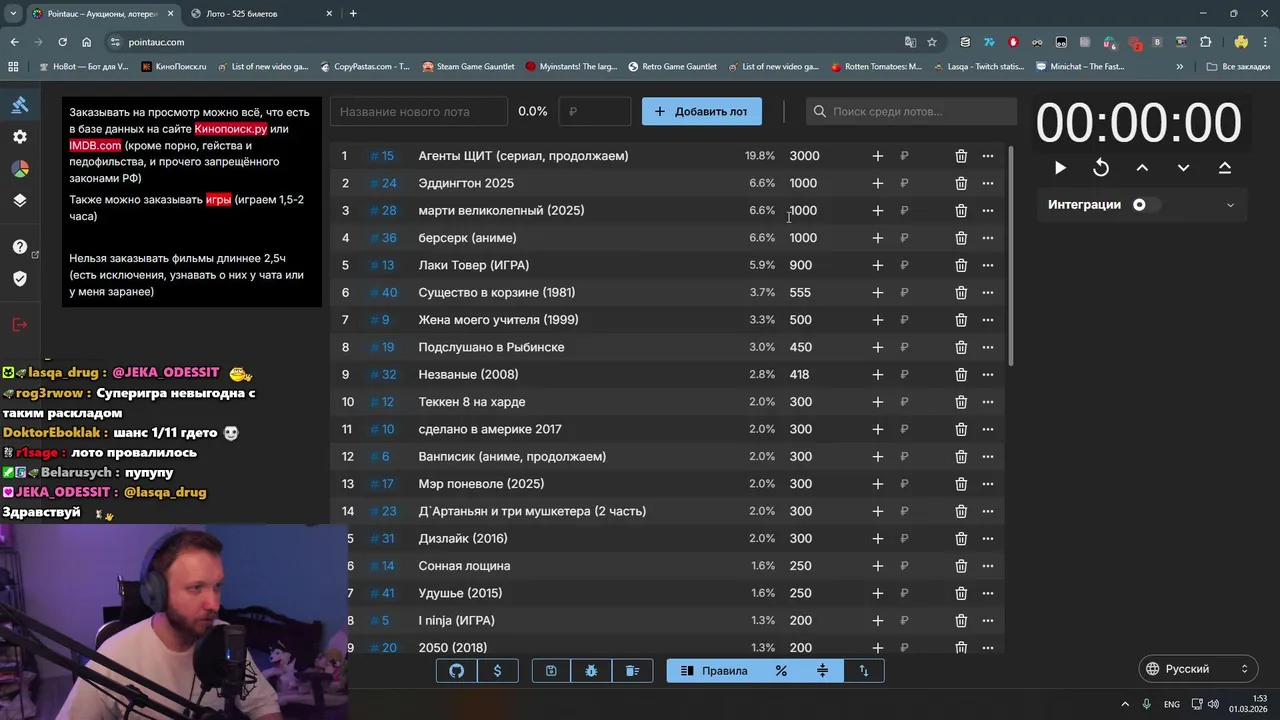Click plus for Существо в корзине (1981)

click(x=878, y=293)
